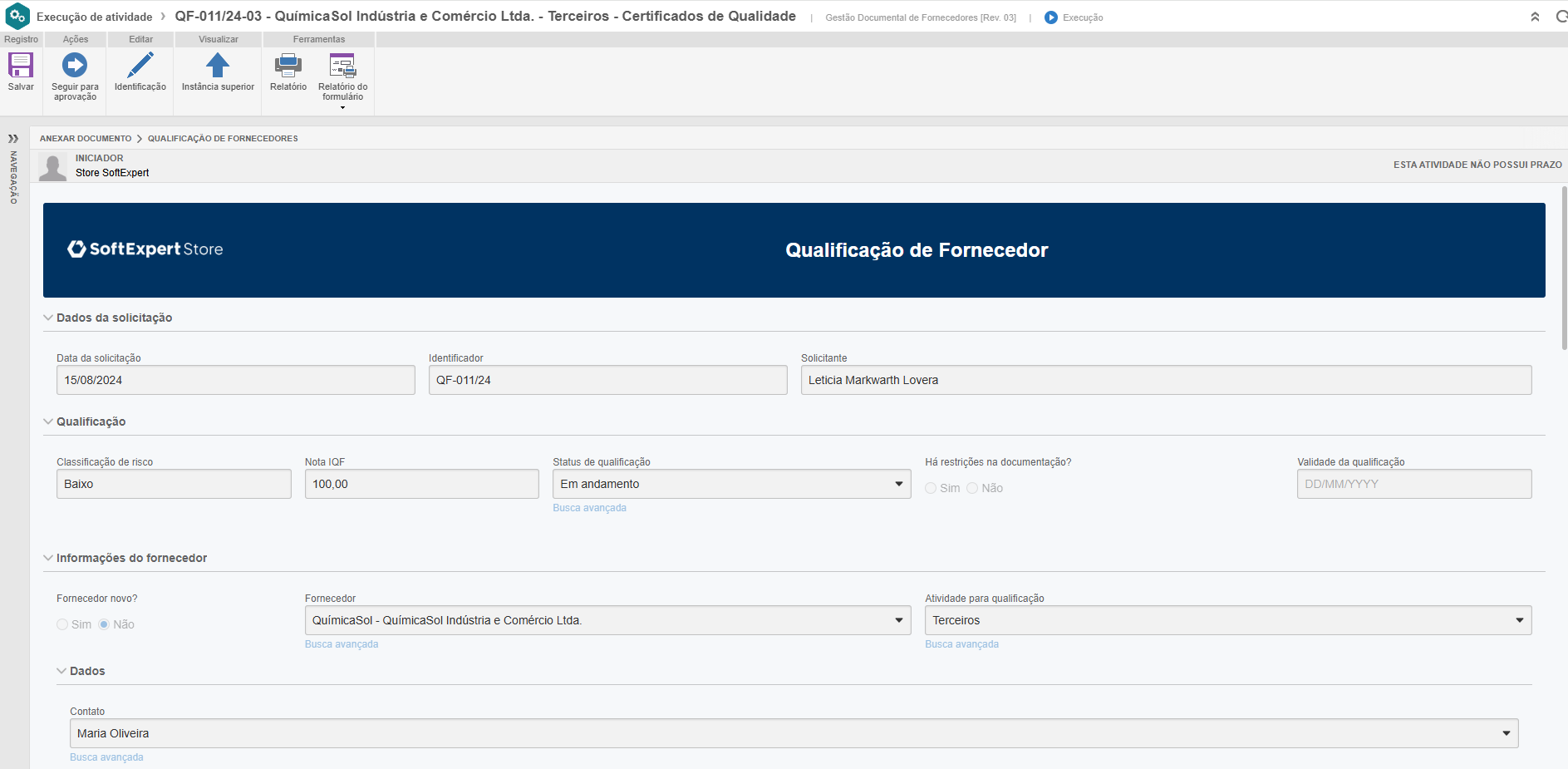Open Identificação pencil icon
Viewport: 1568px width, 769px height.
[140, 66]
